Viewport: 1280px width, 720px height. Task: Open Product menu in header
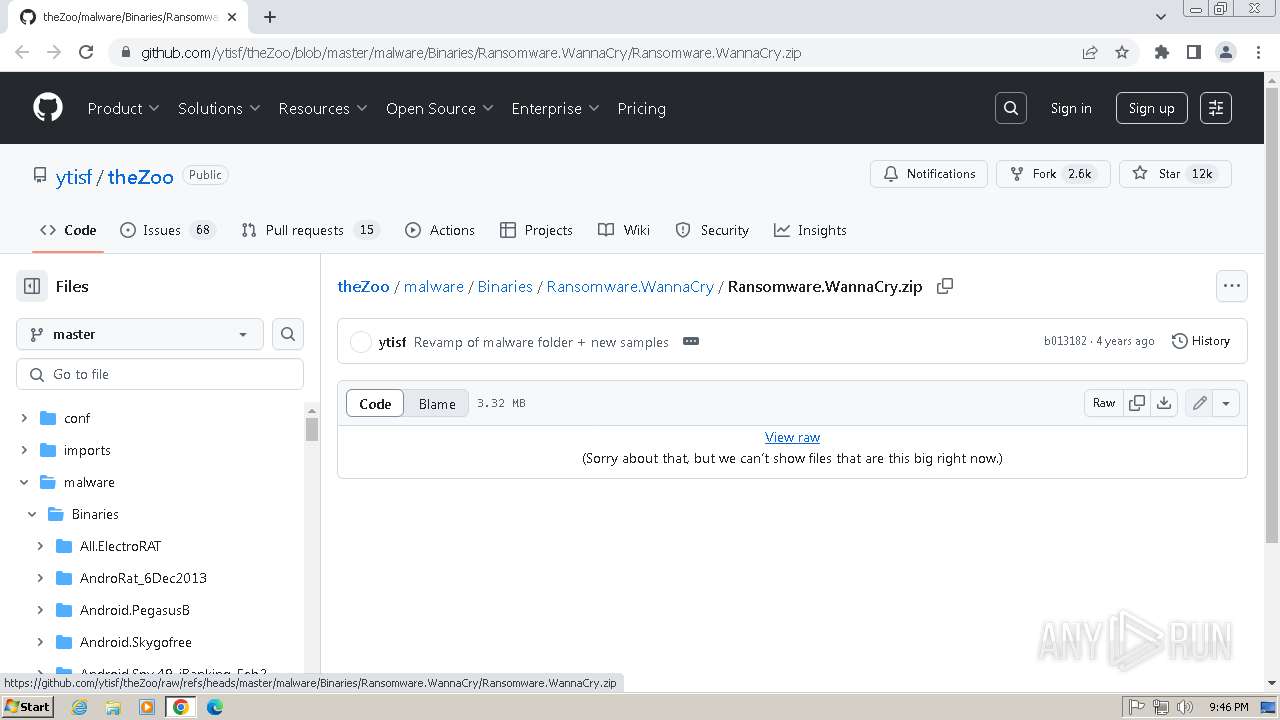pyautogui.click(x=124, y=108)
